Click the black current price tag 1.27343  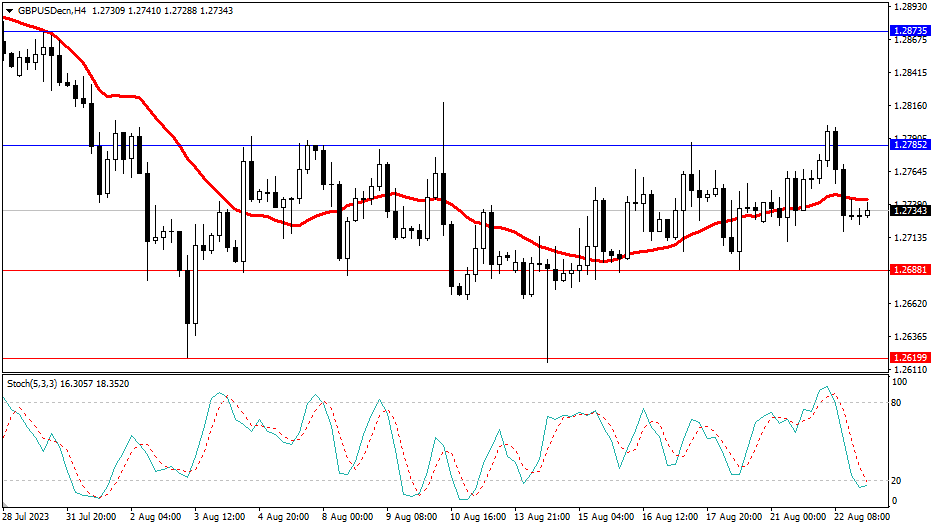click(x=909, y=211)
